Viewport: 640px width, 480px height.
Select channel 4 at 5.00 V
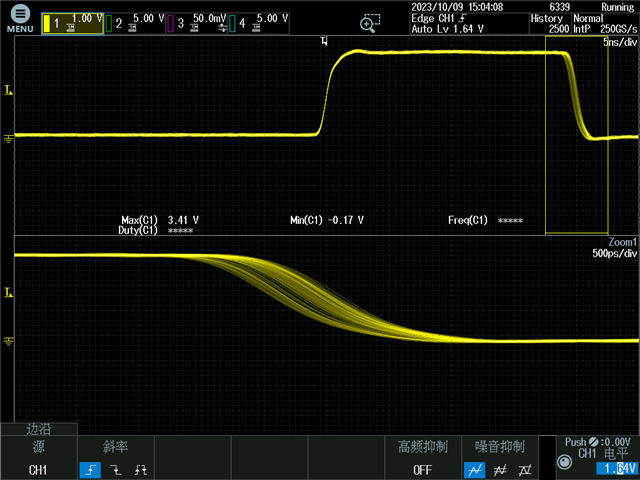coord(259,23)
